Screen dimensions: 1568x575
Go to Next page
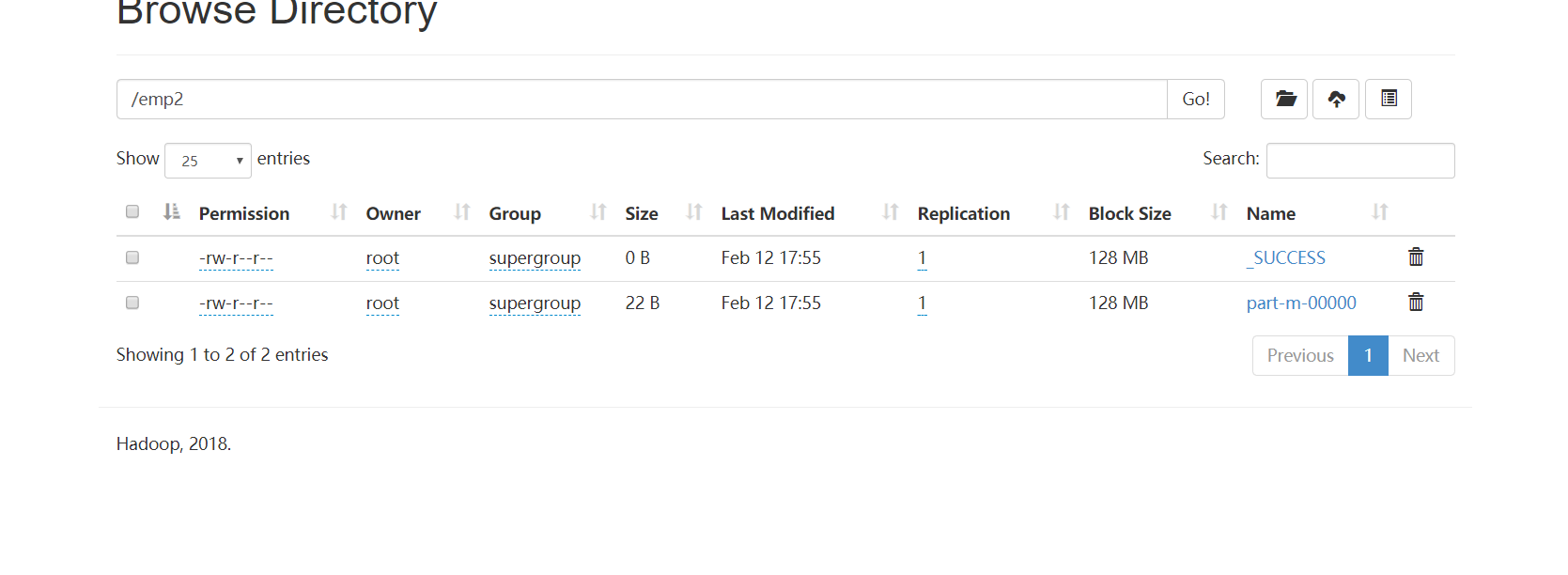coord(1421,355)
